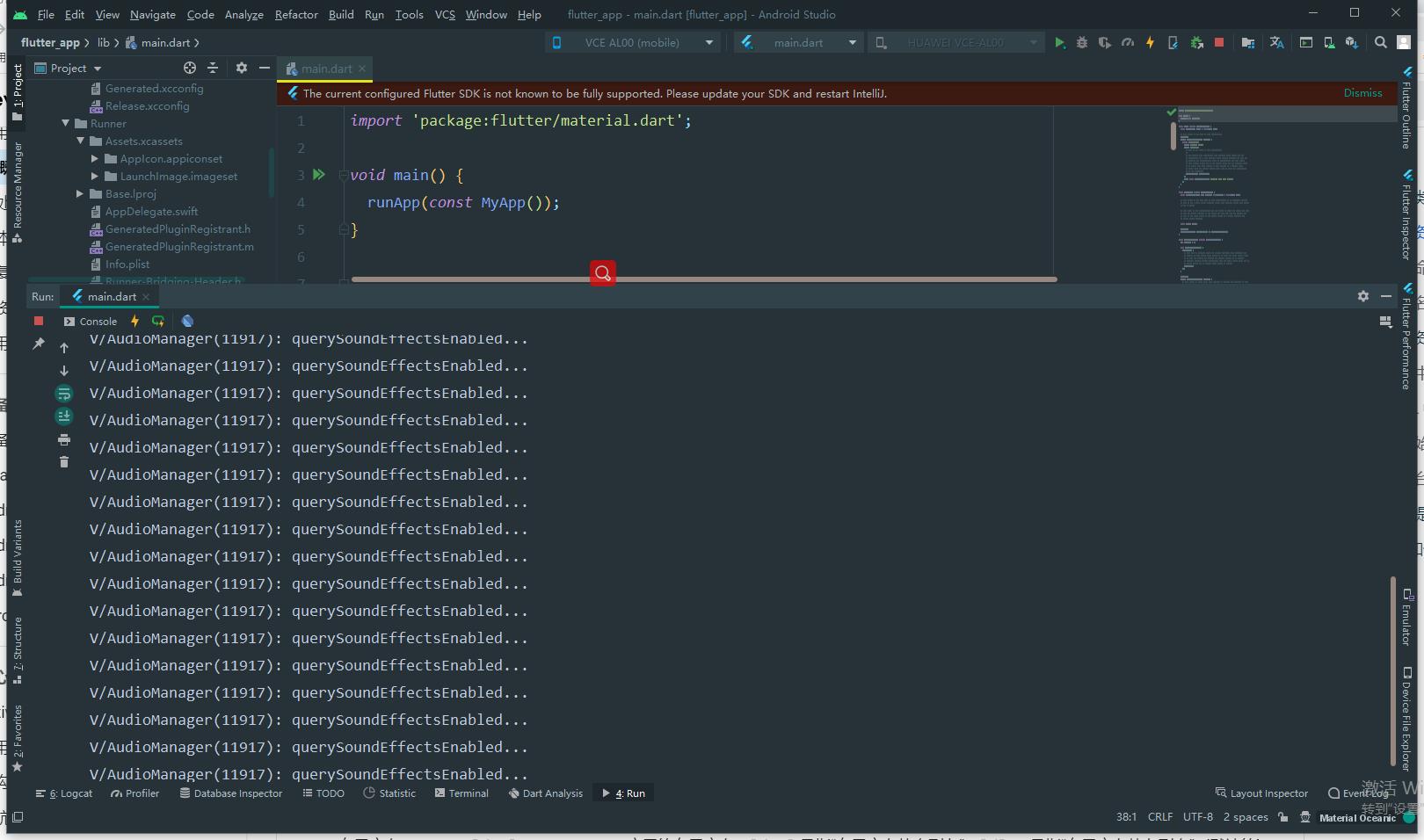Toggle soft-wrap in the console
Image resolution: width=1424 pixels, height=840 pixels.
point(64,394)
